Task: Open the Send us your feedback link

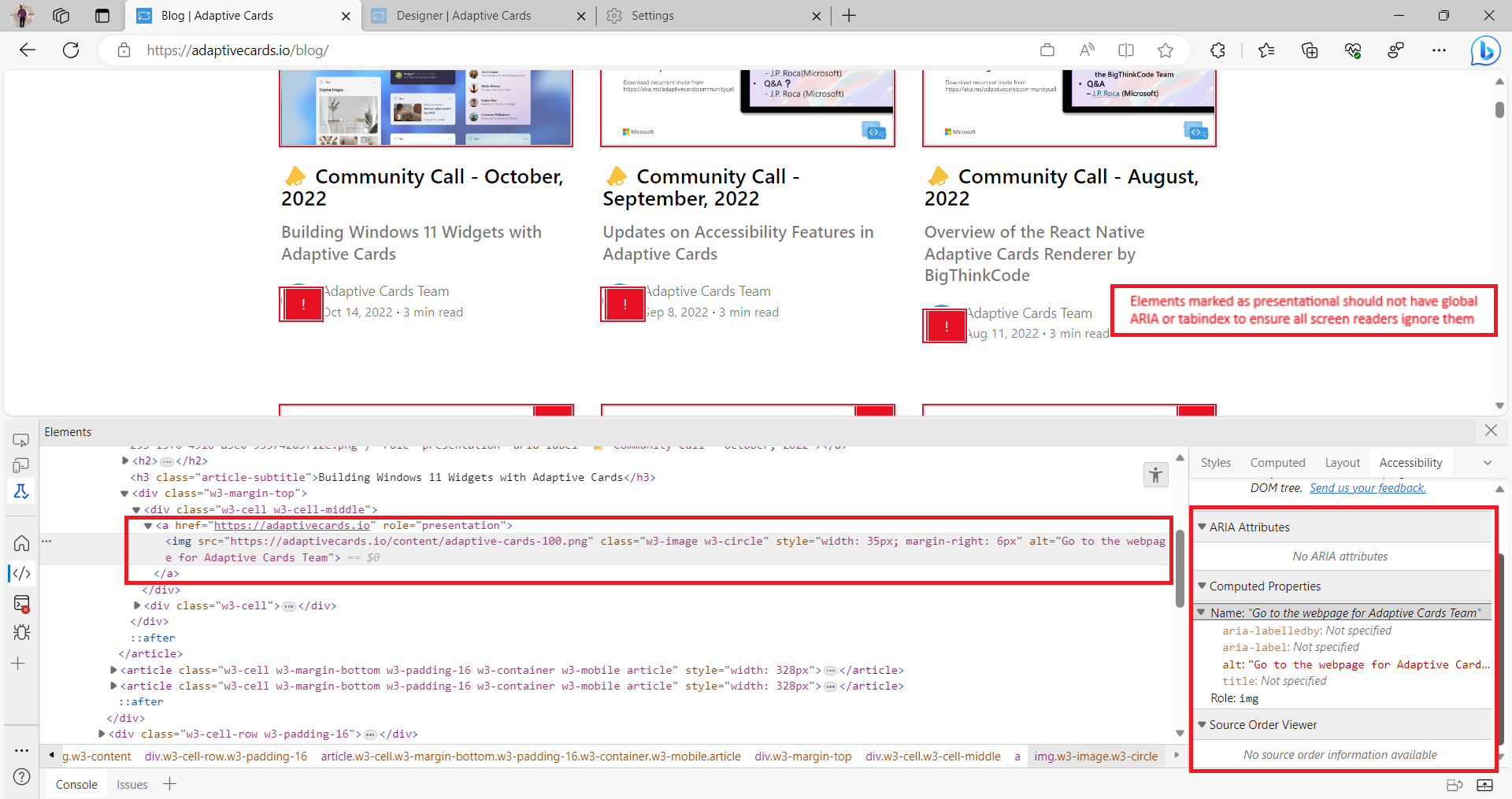Action: tap(1367, 487)
